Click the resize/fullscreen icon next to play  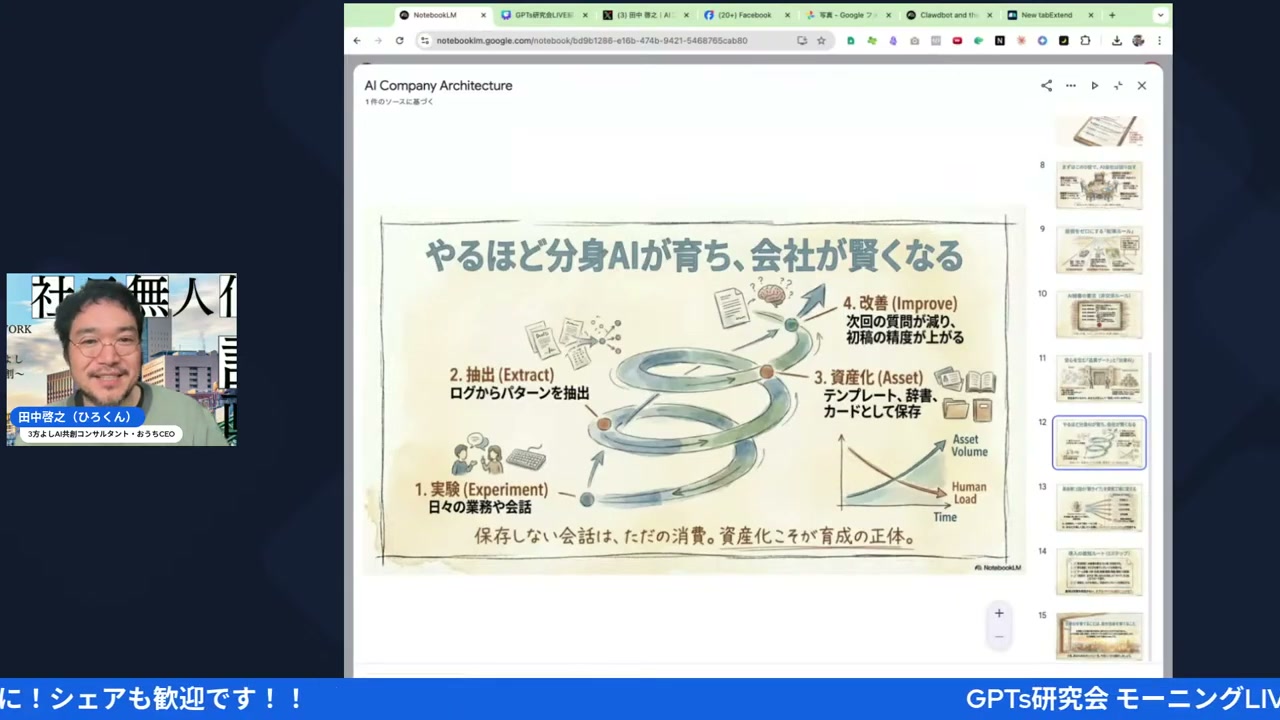1118,85
